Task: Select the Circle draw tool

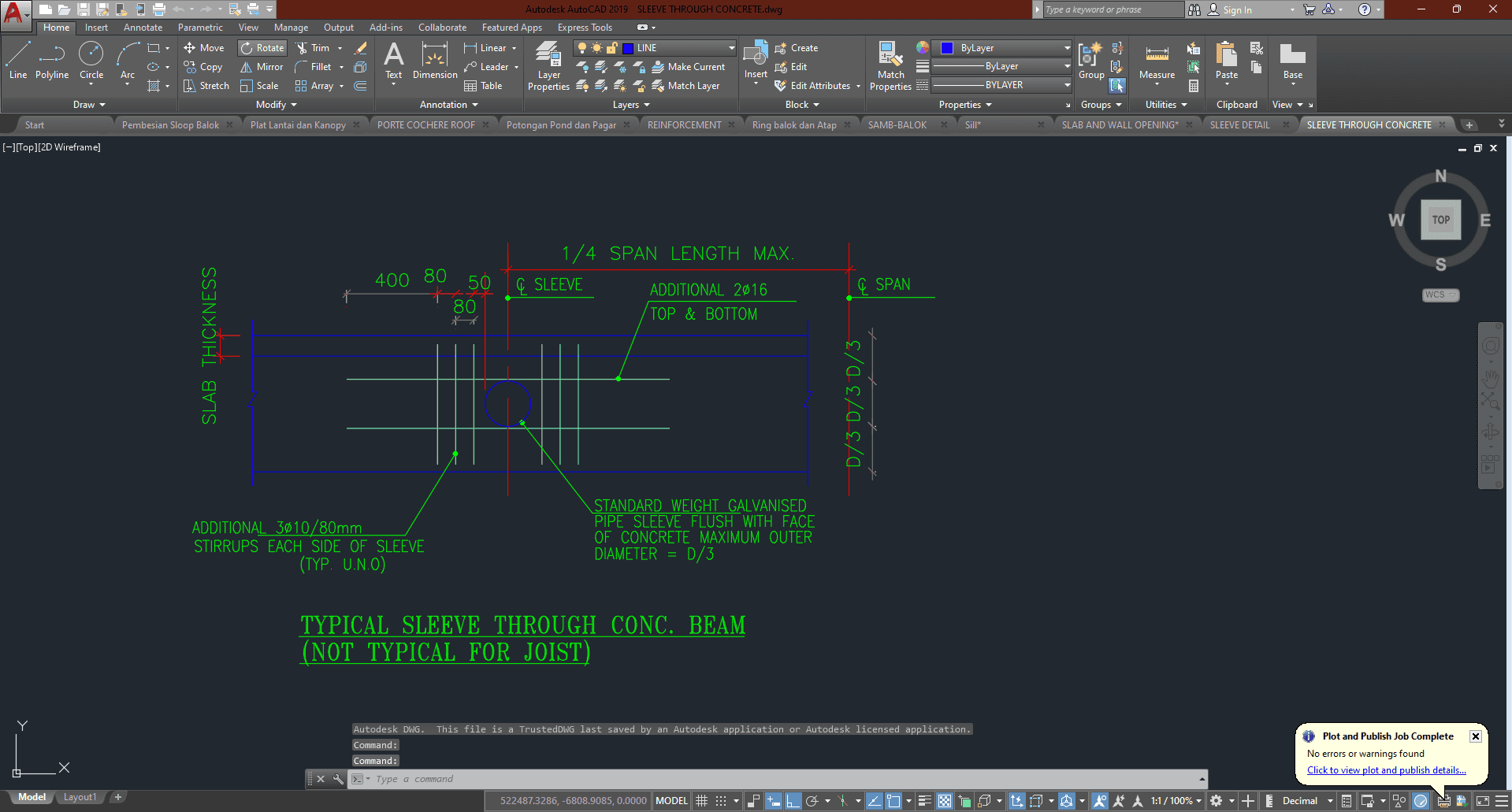Action: [91, 61]
